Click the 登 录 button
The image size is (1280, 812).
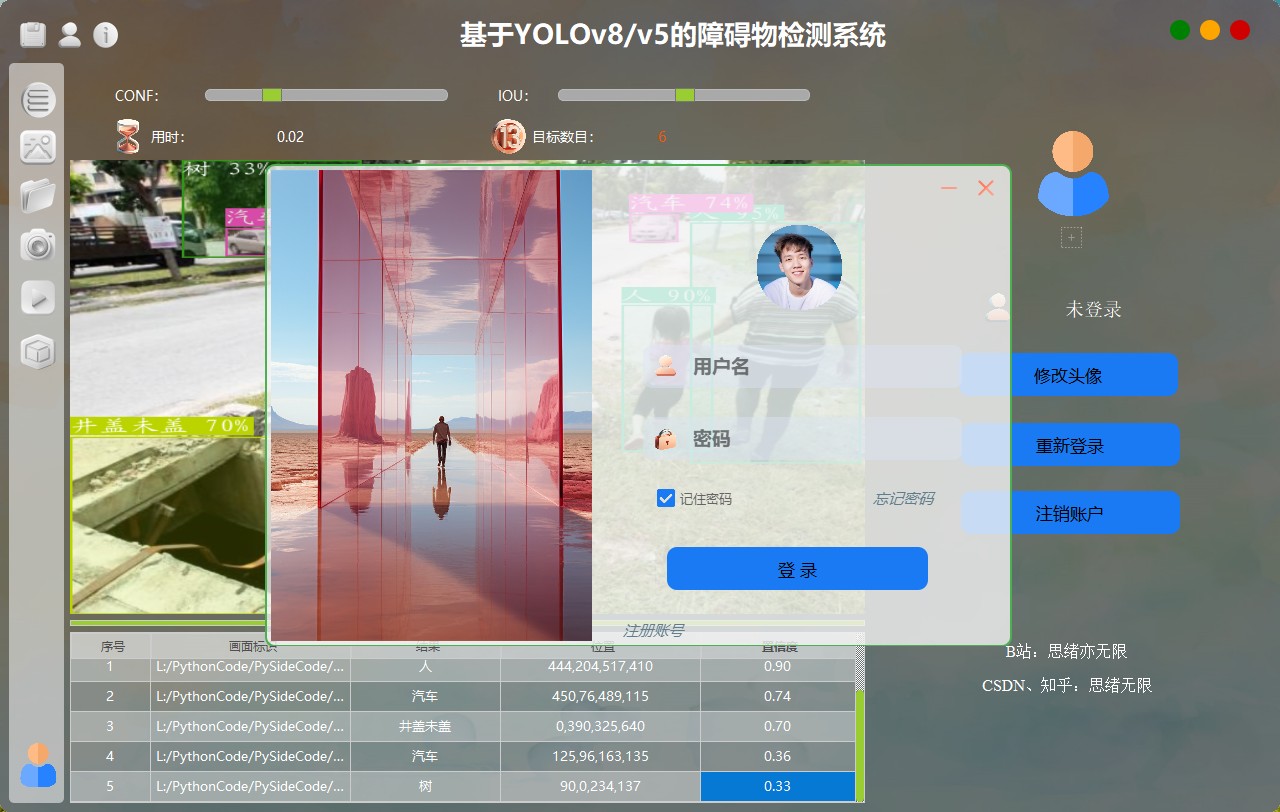797,569
